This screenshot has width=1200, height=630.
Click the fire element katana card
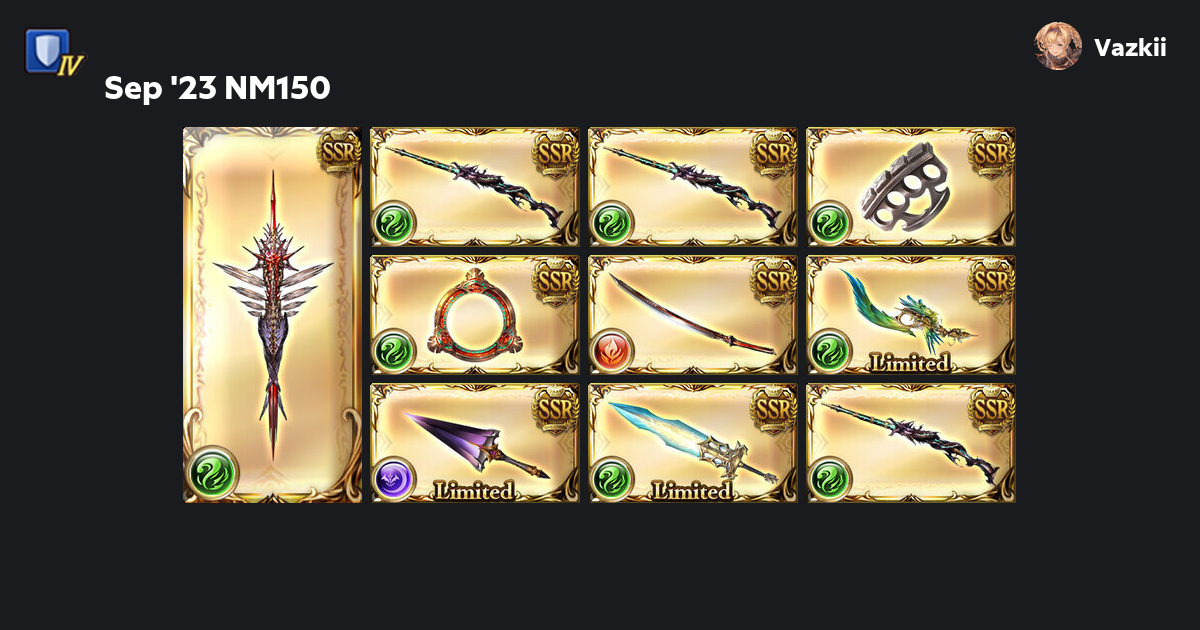(693, 315)
